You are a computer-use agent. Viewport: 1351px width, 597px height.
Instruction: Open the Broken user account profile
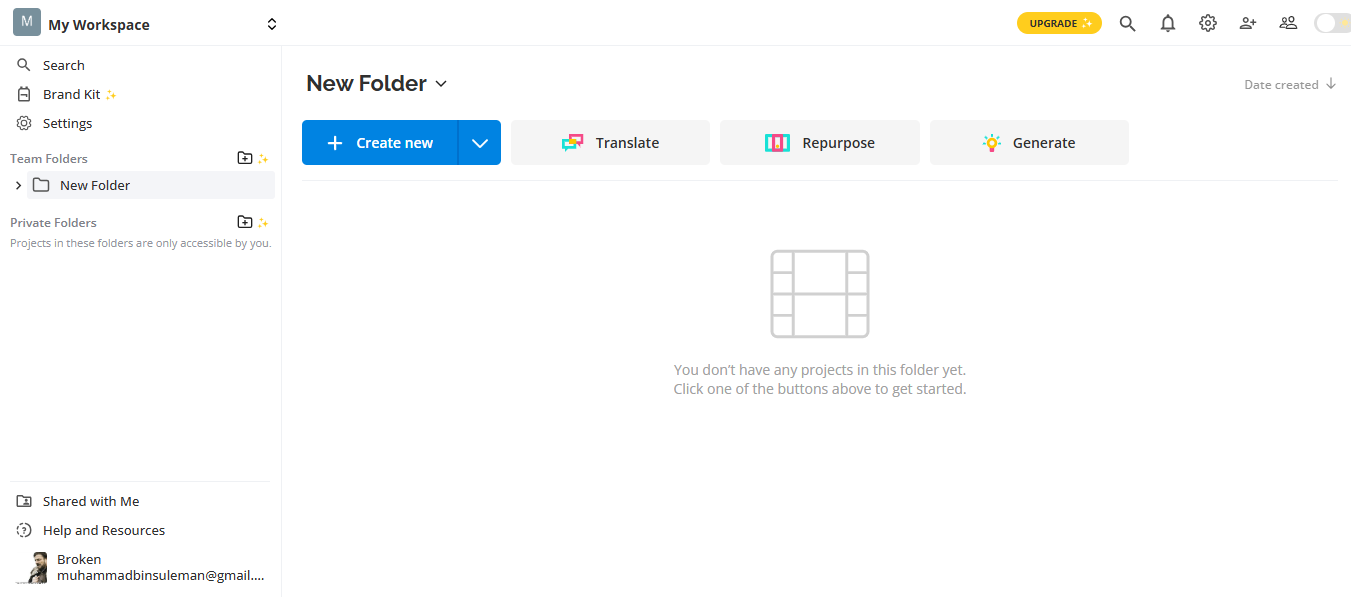click(140, 567)
